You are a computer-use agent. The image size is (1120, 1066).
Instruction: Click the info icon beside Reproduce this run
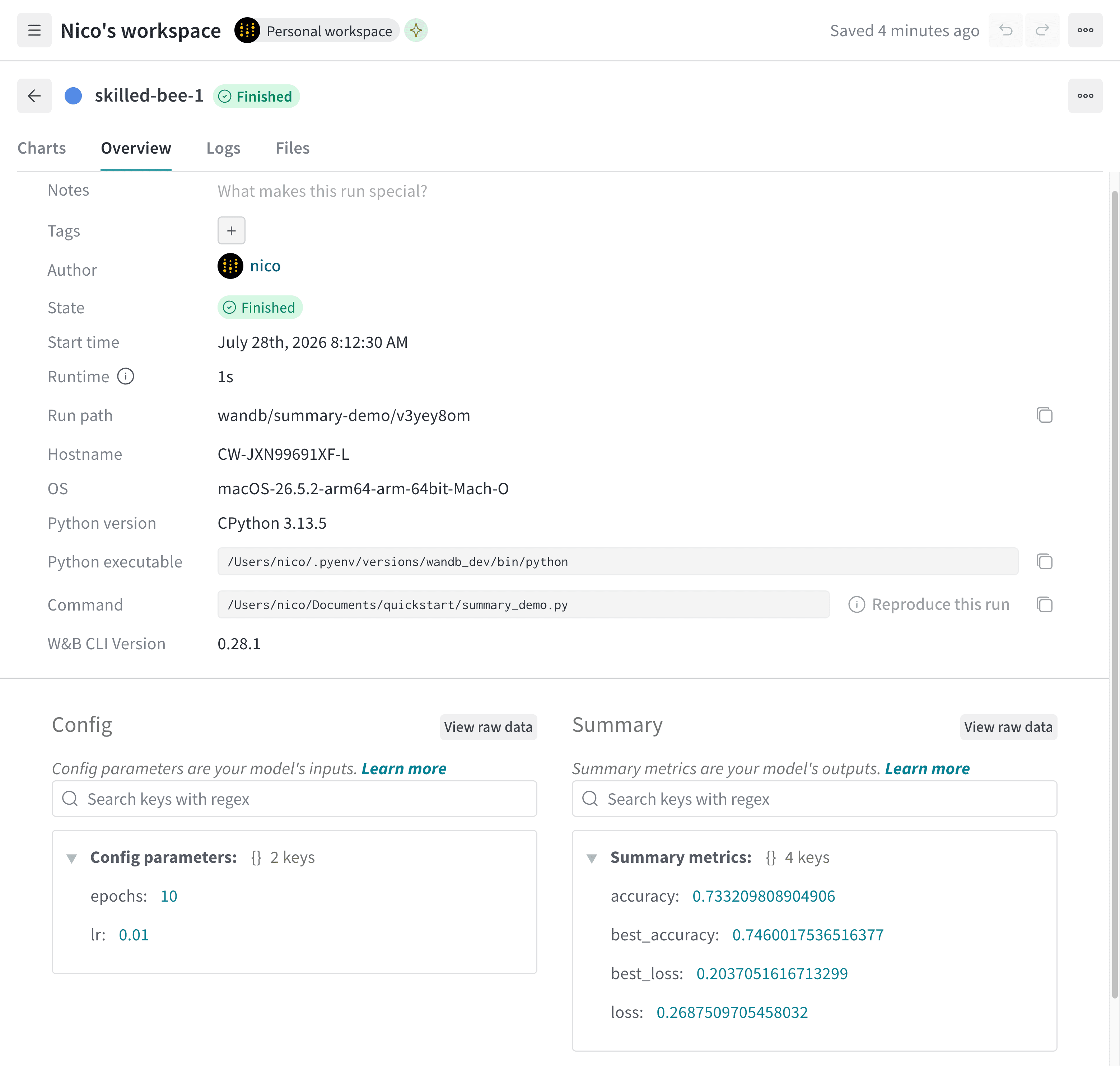click(x=857, y=604)
